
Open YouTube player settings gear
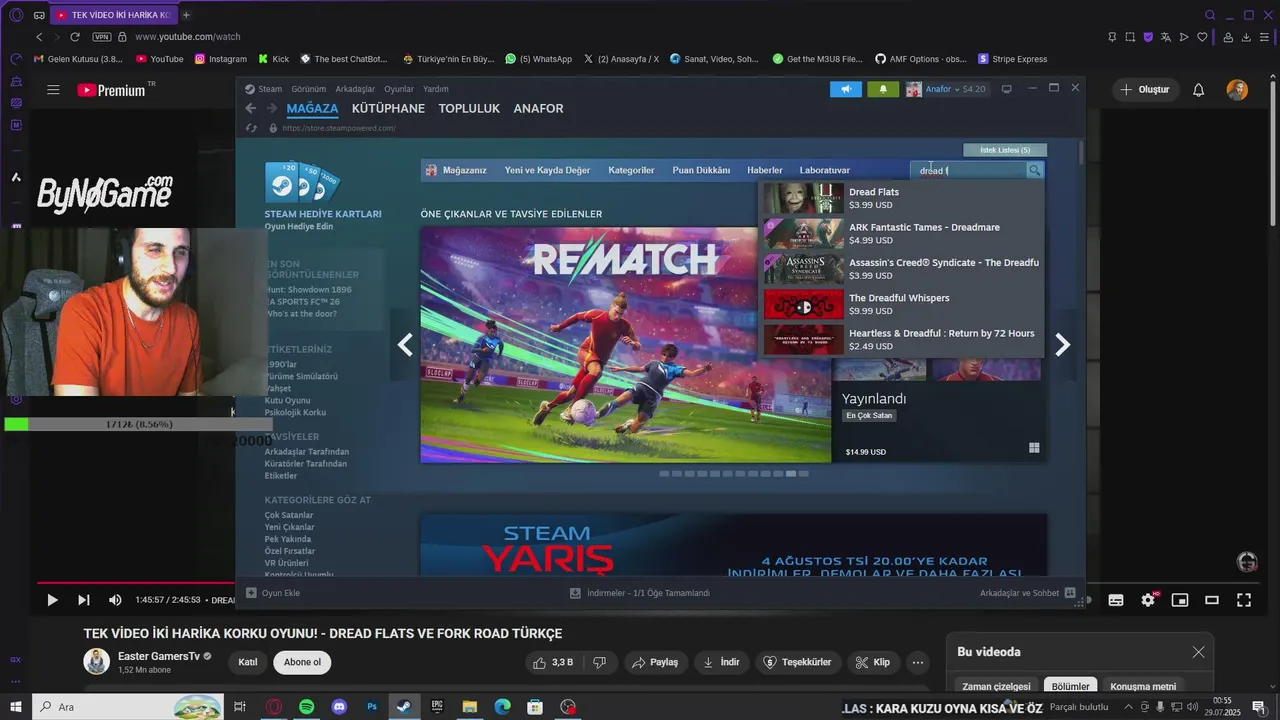[x=1148, y=600]
